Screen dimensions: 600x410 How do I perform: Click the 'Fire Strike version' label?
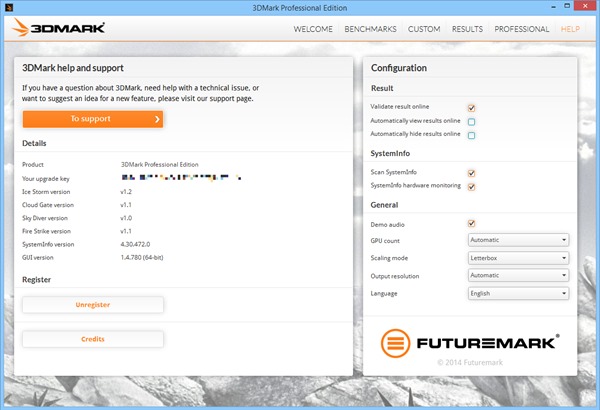[46, 231]
